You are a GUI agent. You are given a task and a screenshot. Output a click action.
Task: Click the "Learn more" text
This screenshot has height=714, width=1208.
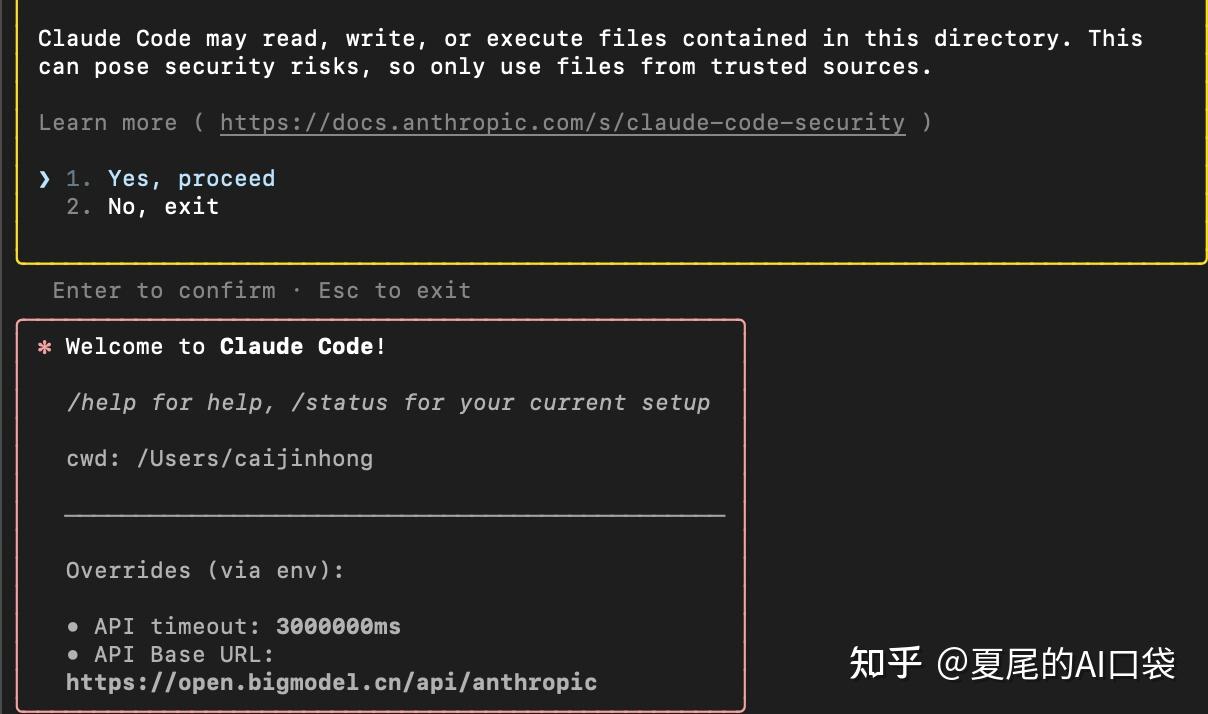[x=107, y=123]
